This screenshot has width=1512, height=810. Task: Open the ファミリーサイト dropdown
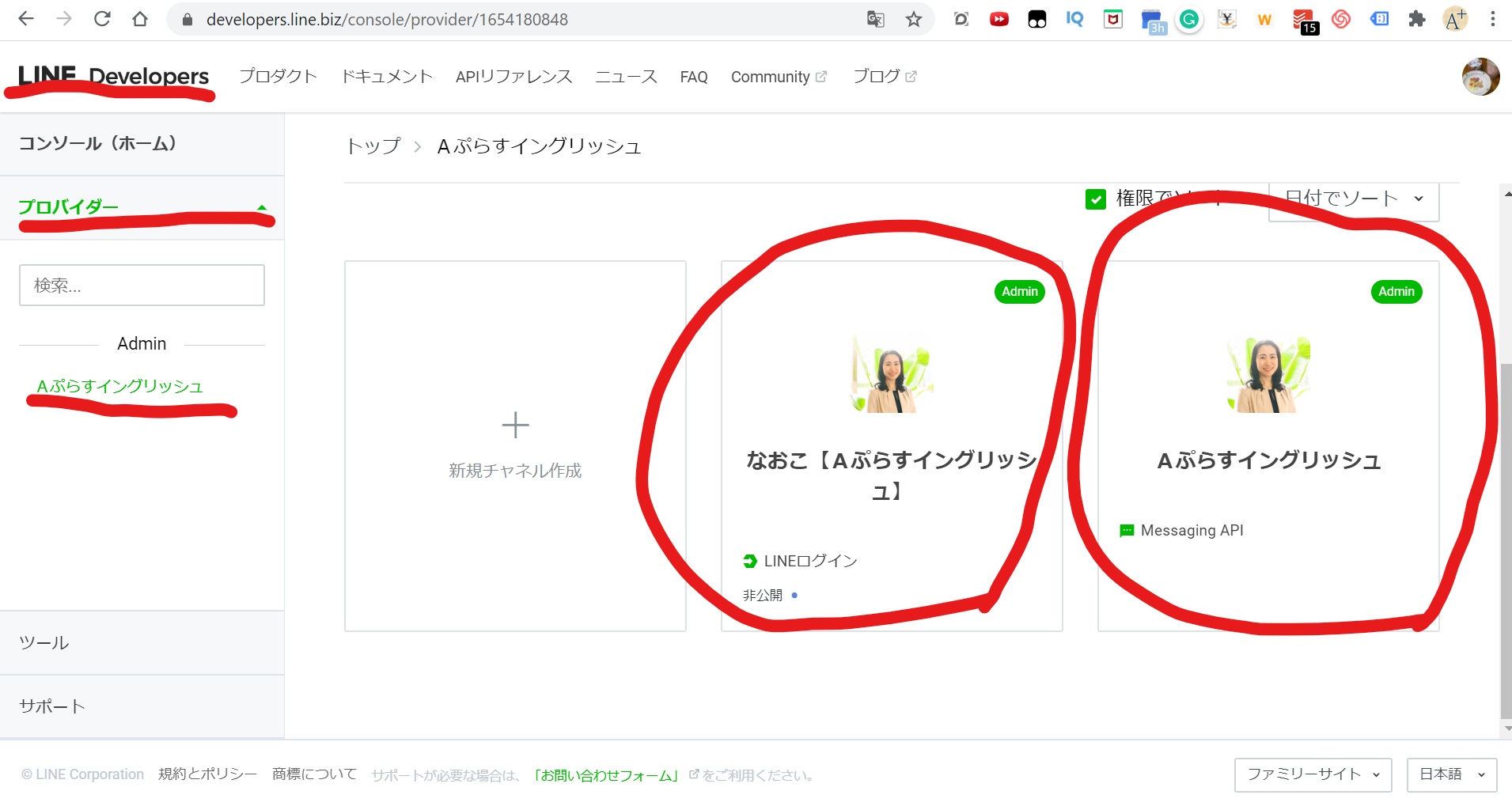pyautogui.click(x=1313, y=774)
